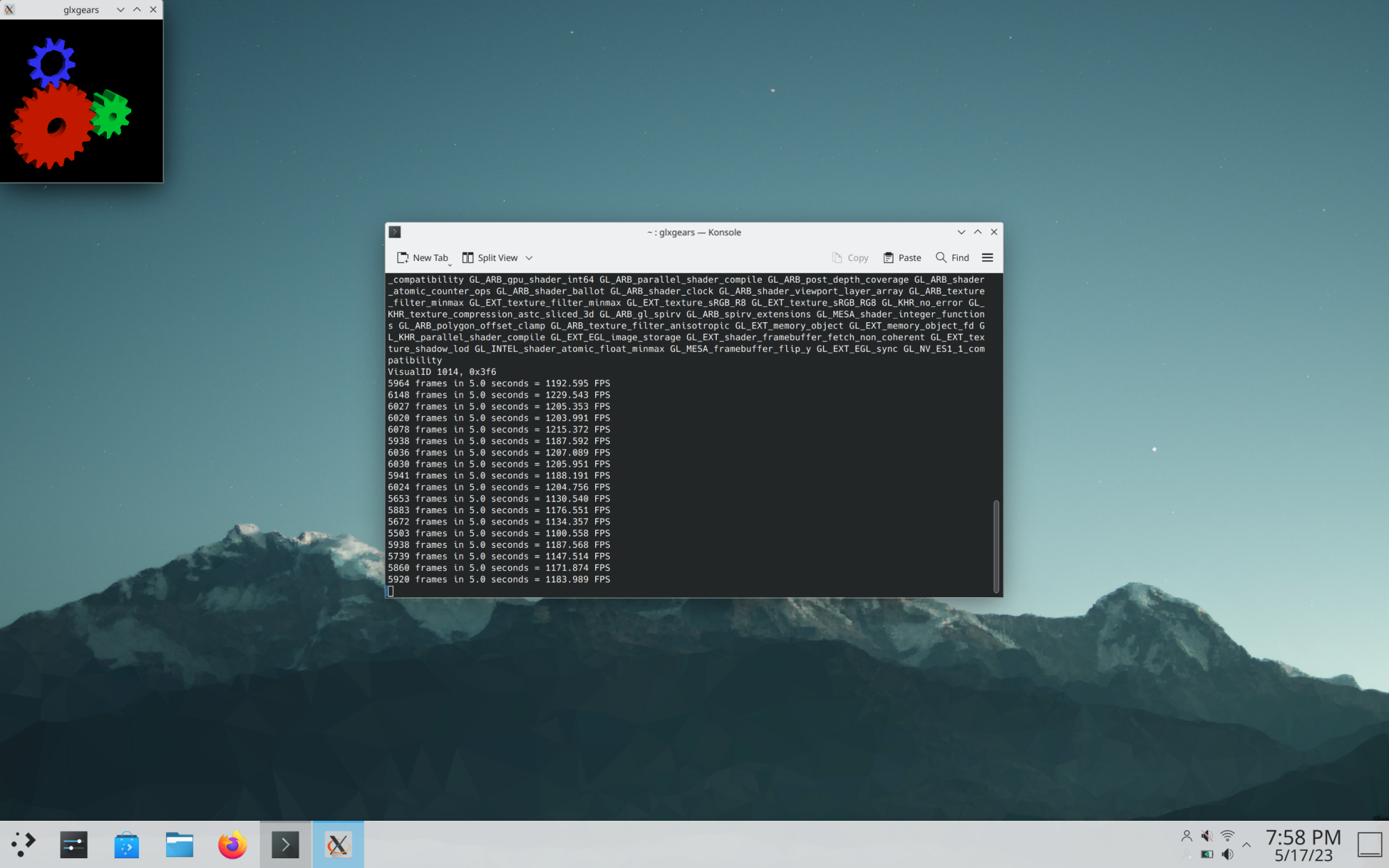
Task: Open the Find search tool
Action: click(952, 258)
